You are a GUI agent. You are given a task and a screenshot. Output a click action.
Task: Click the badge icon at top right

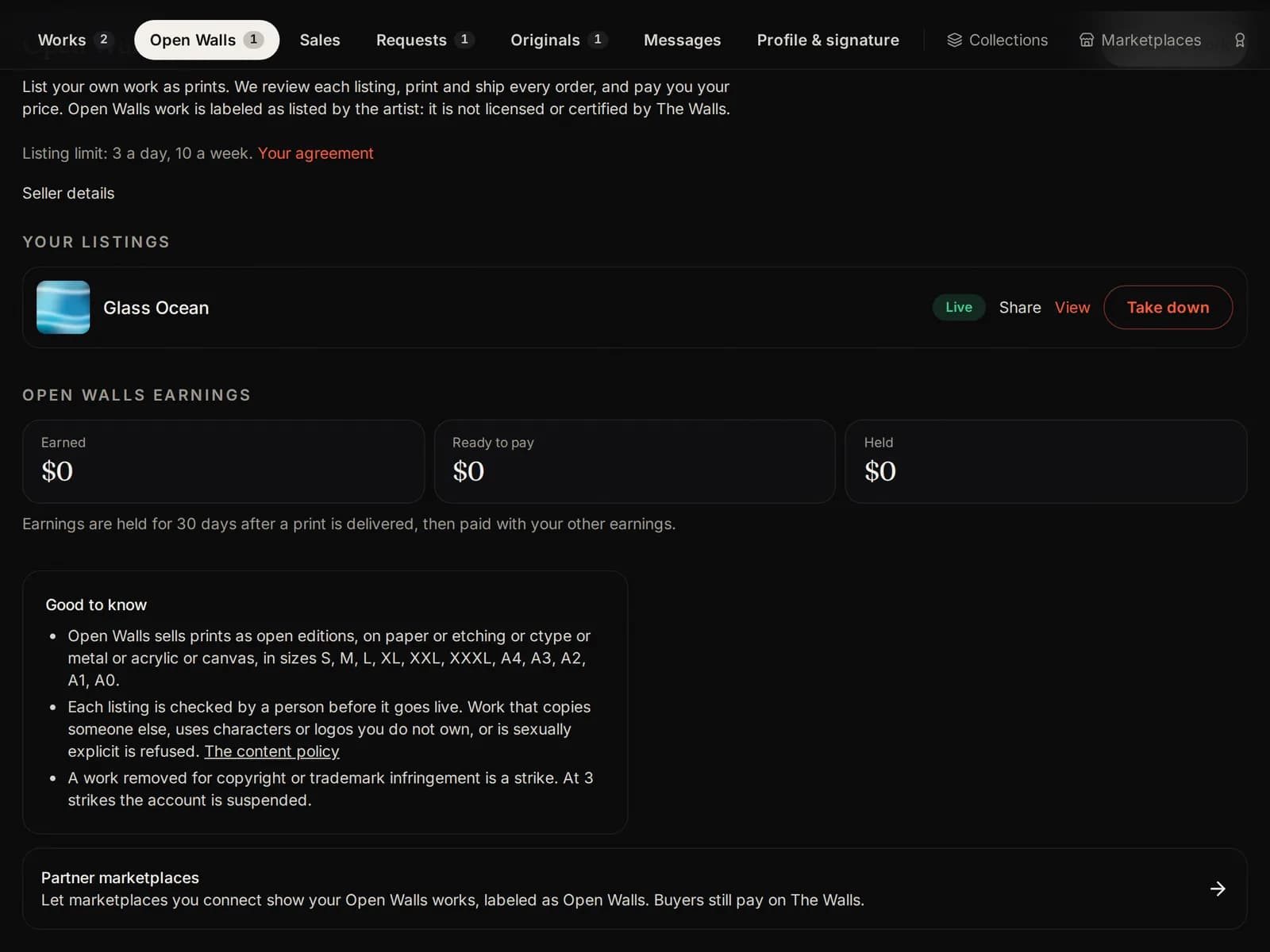[1239, 40]
